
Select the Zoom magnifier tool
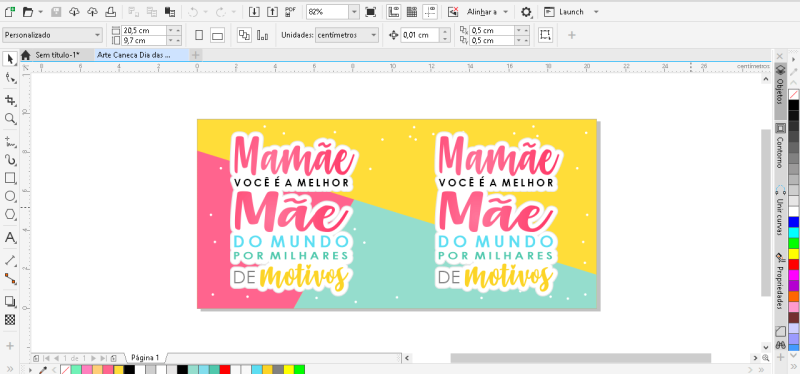[10, 119]
